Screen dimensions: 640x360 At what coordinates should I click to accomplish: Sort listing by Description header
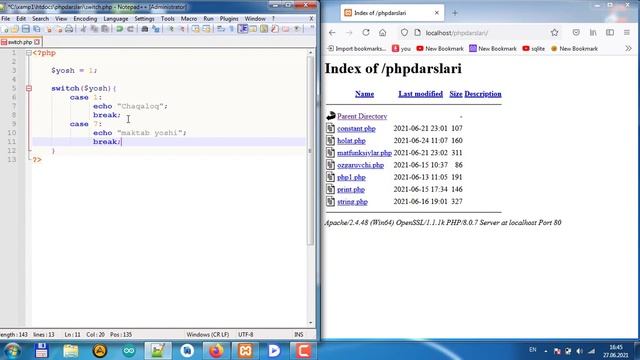click(x=483, y=94)
